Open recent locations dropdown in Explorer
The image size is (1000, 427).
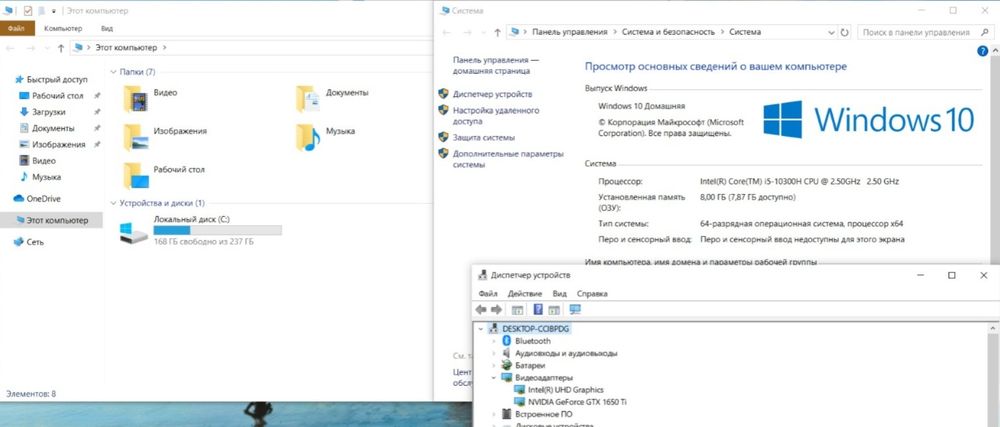pyautogui.click(x=45, y=48)
